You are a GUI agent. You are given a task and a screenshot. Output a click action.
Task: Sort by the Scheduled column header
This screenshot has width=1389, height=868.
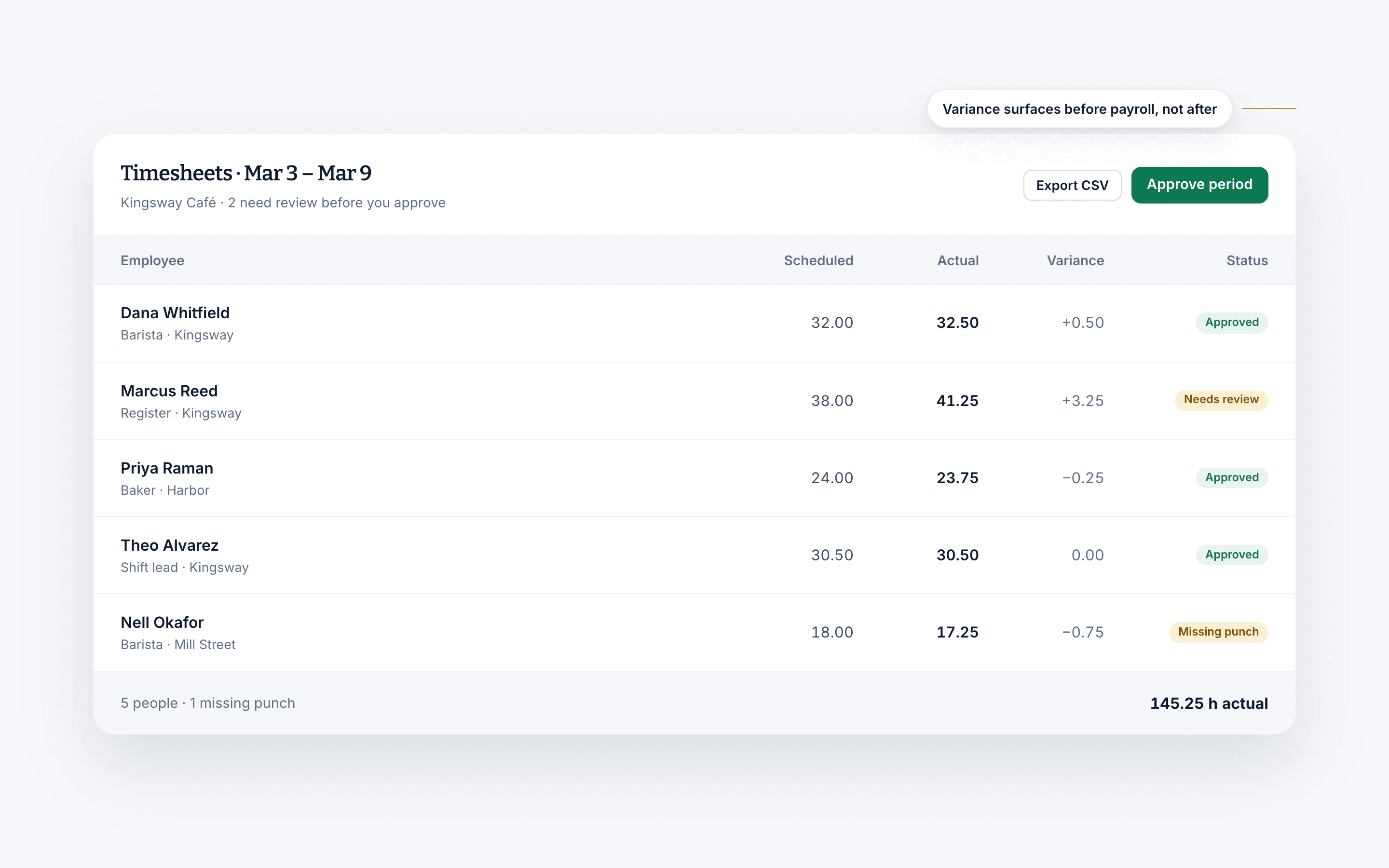(x=818, y=260)
